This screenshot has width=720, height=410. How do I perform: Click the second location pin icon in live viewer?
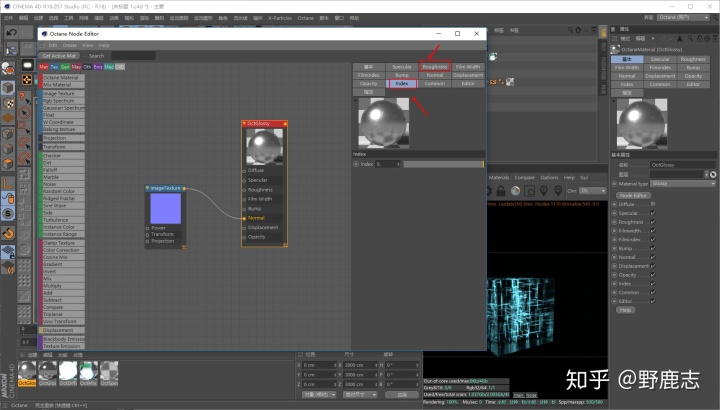pyautogui.click(x=558, y=190)
